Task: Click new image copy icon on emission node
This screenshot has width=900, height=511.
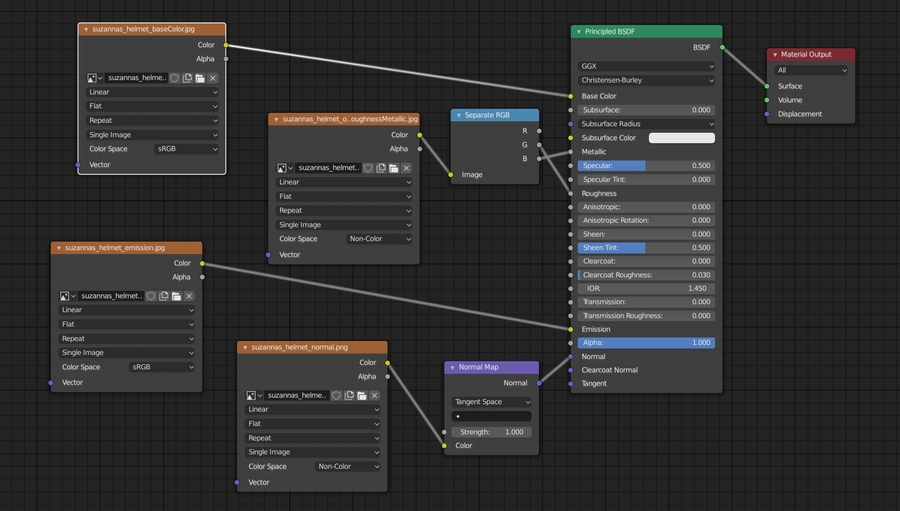Action: (x=163, y=296)
